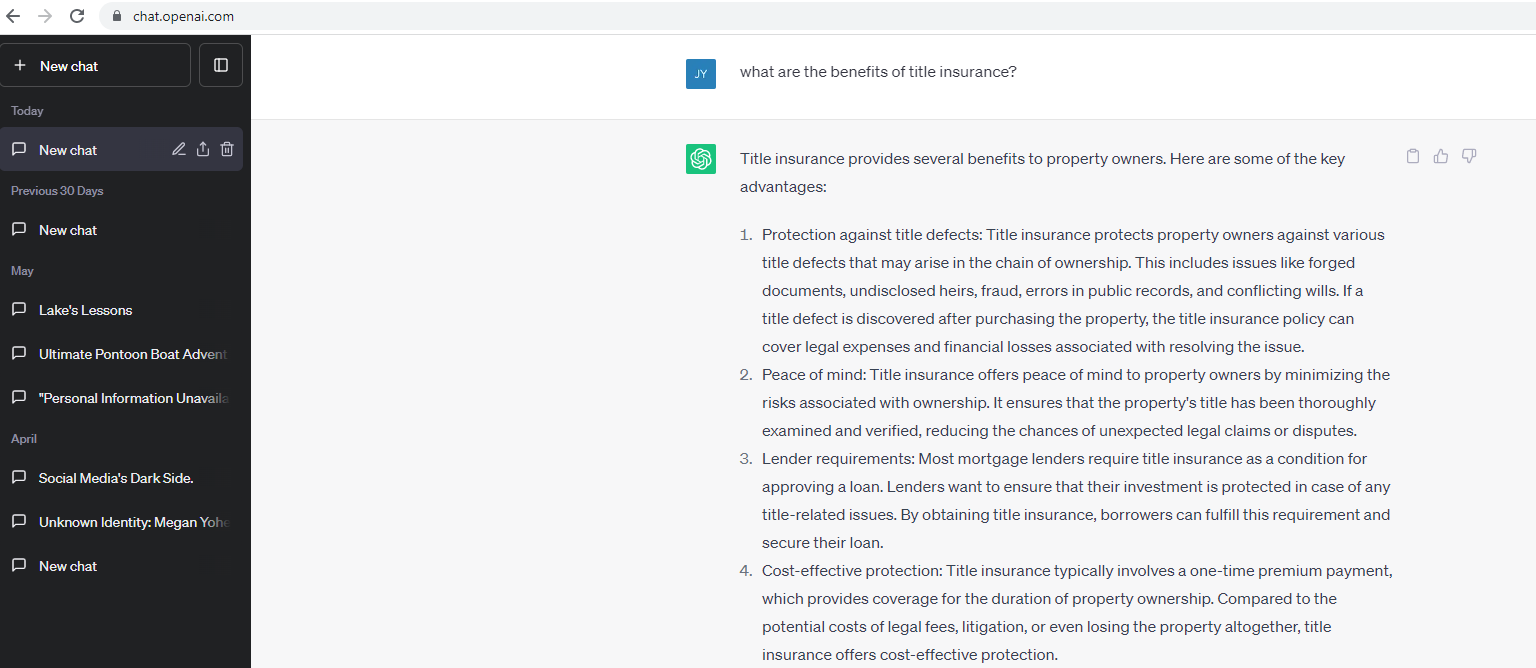Reload the page with browser refresh icon

pos(77,16)
